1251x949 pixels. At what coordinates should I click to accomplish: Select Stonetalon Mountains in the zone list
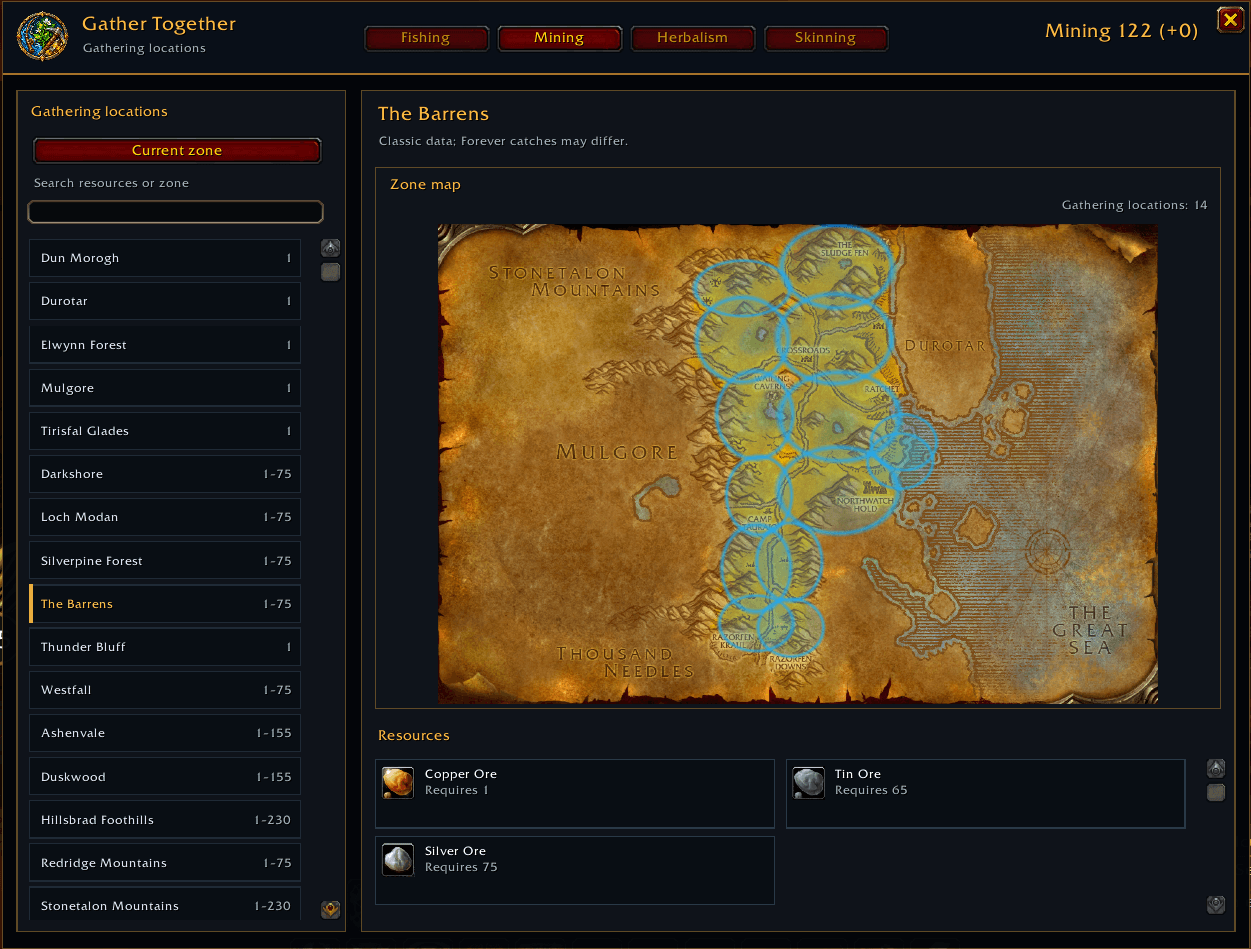tap(165, 906)
